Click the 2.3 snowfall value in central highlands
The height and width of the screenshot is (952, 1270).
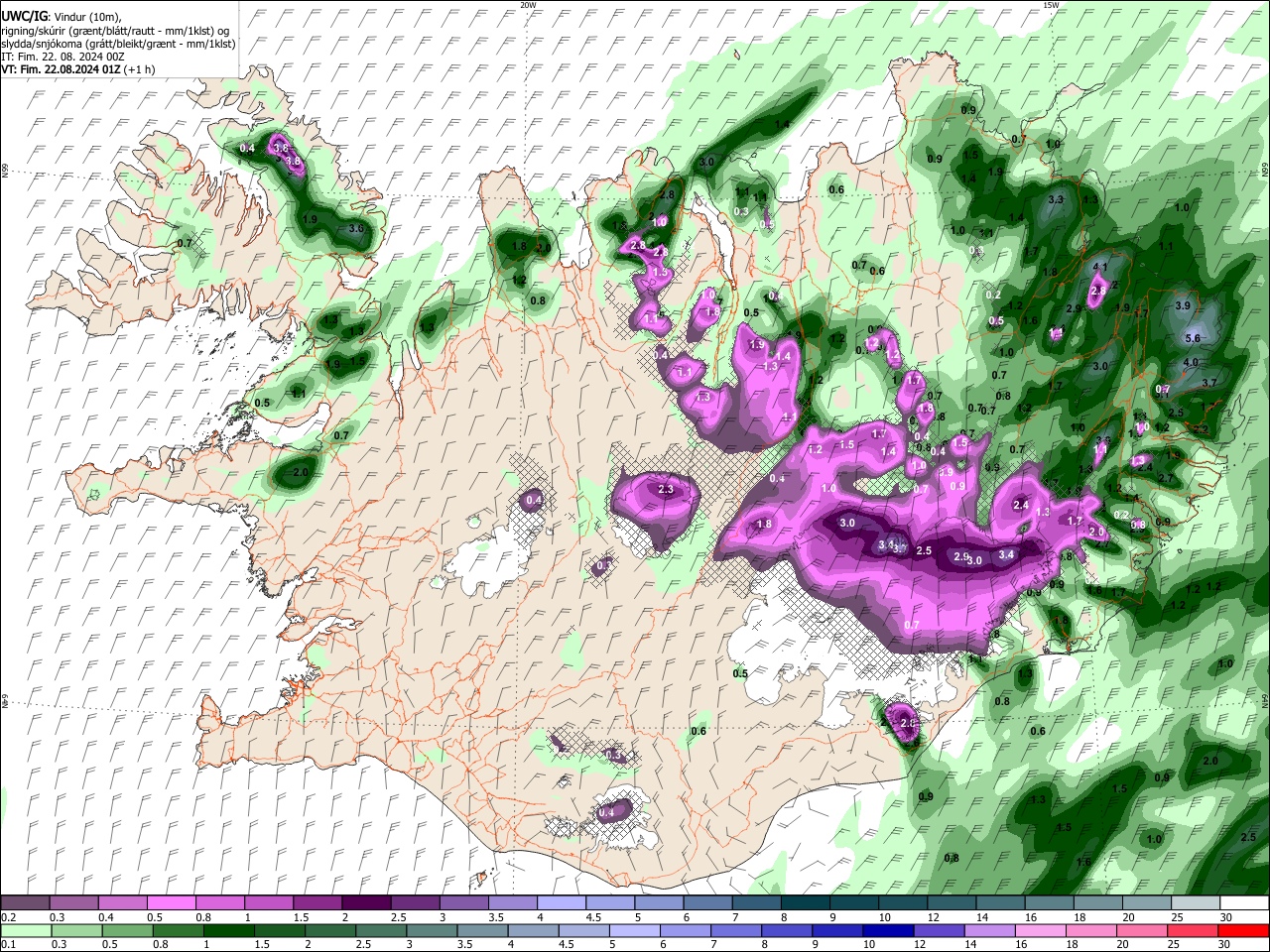pyautogui.click(x=666, y=489)
